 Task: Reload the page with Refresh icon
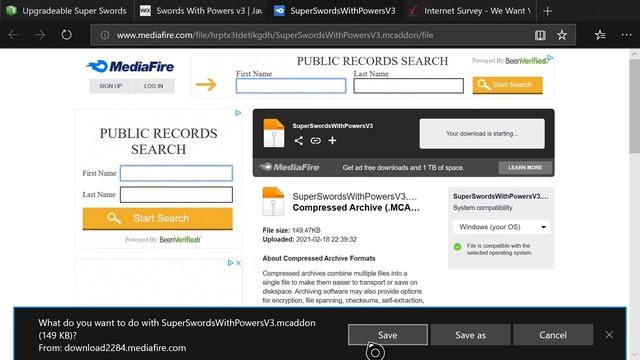(x=66, y=35)
